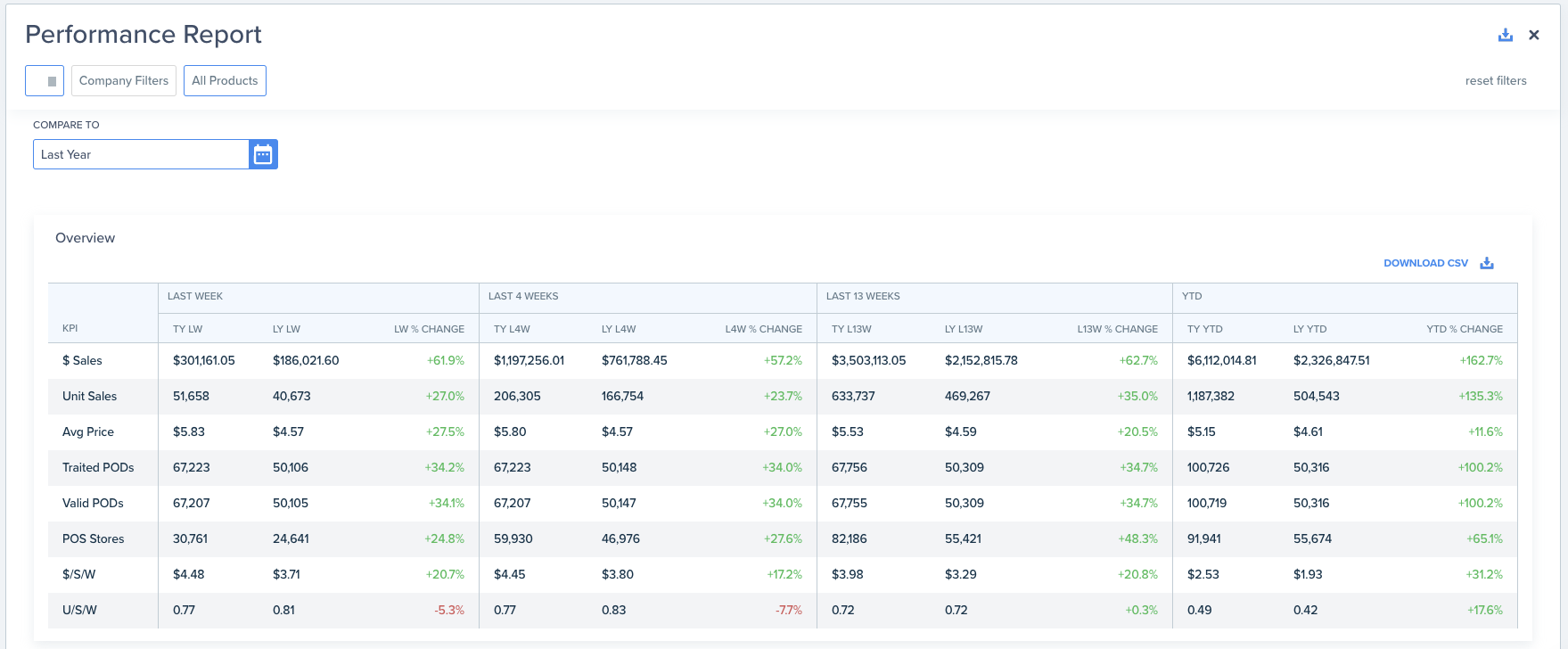Click the KPI column header
Viewport: 1568px width, 649px height.
[x=70, y=328]
